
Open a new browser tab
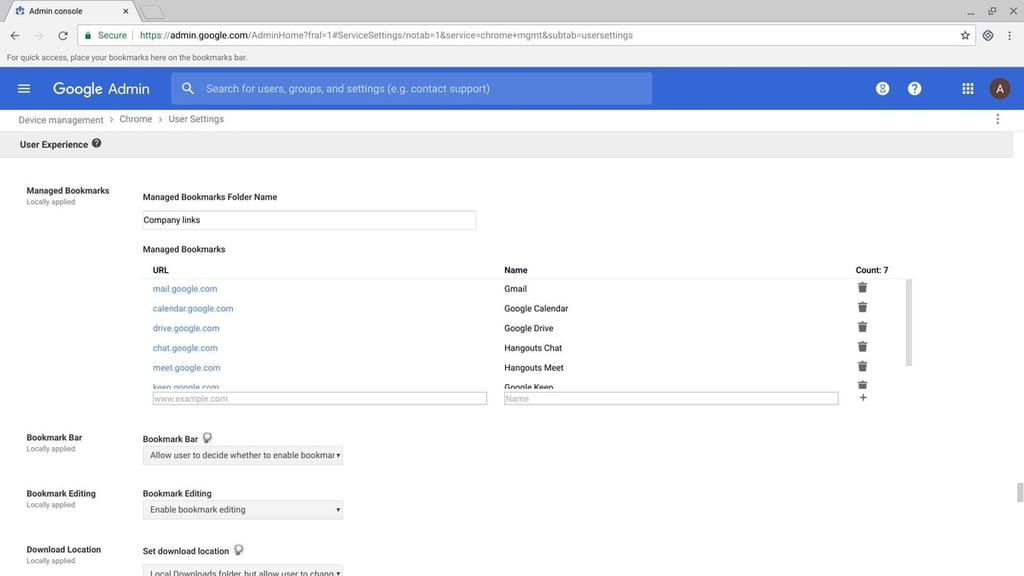click(152, 12)
